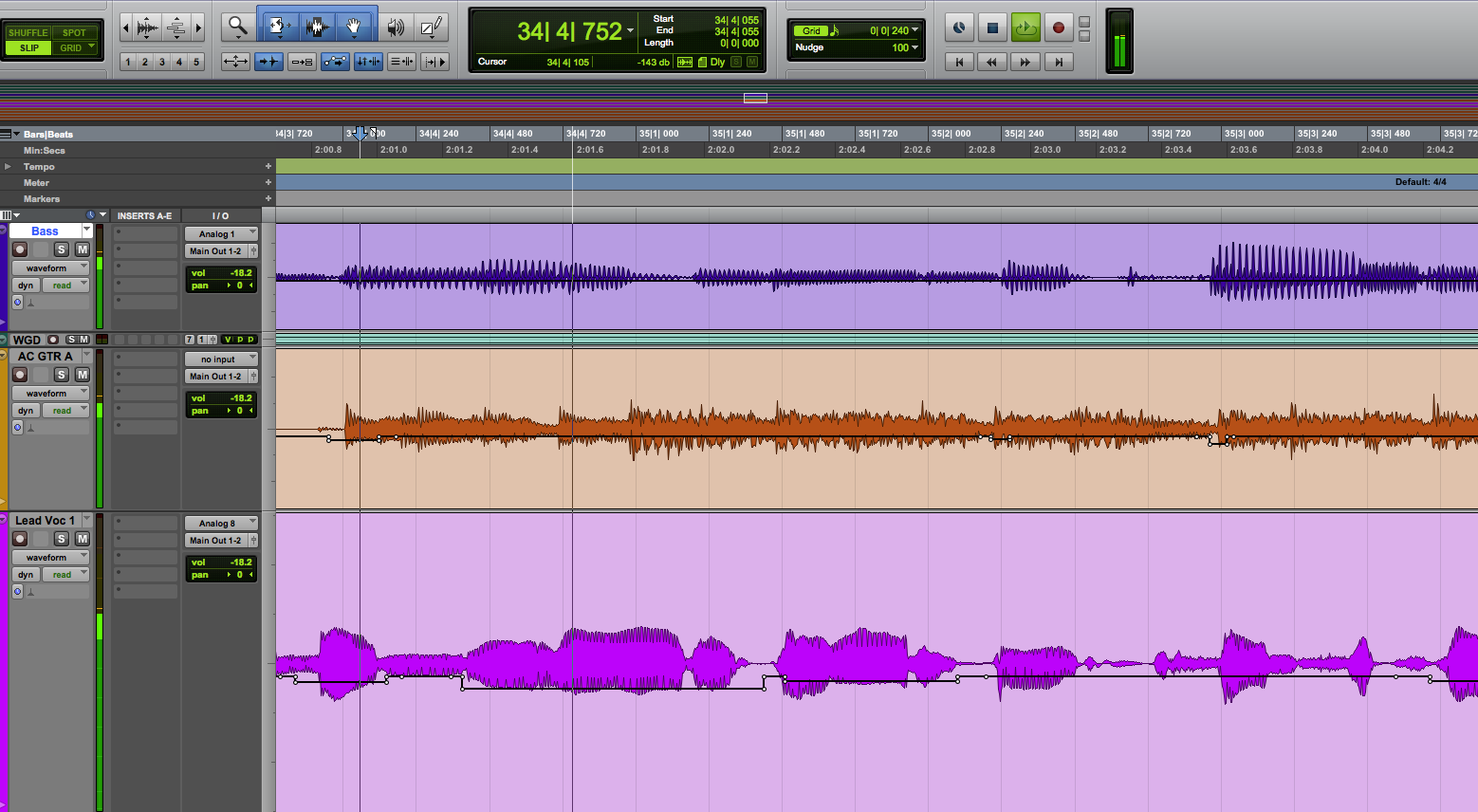Mute the Bass track
Viewport: 1478px width, 812px height.
(x=83, y=249)
